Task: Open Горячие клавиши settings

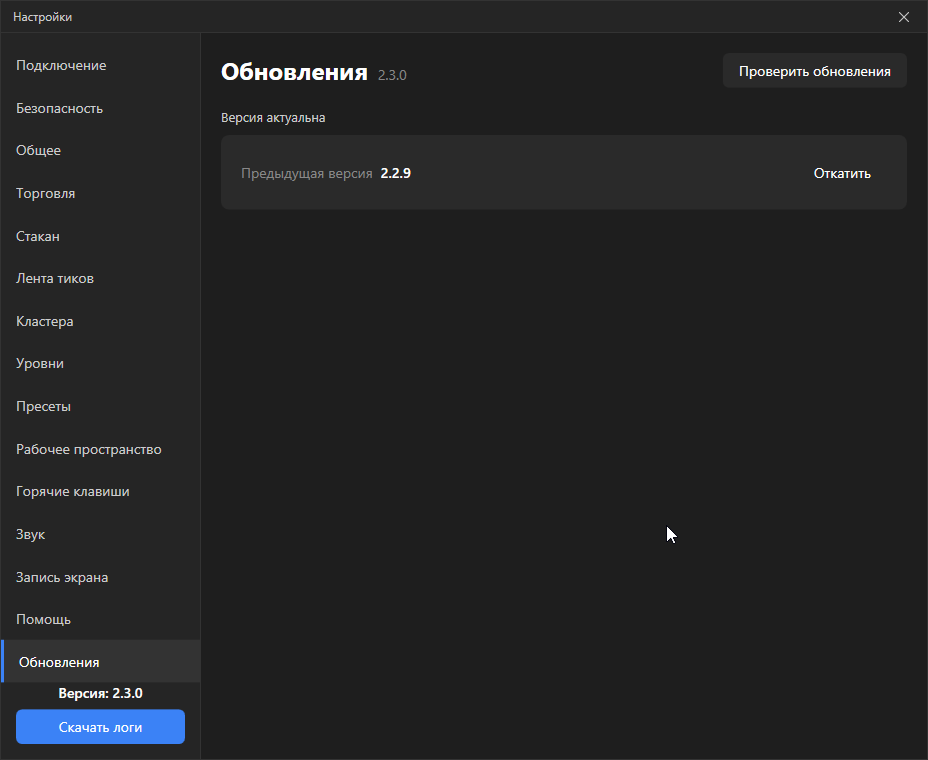Action: coord(101,492)
